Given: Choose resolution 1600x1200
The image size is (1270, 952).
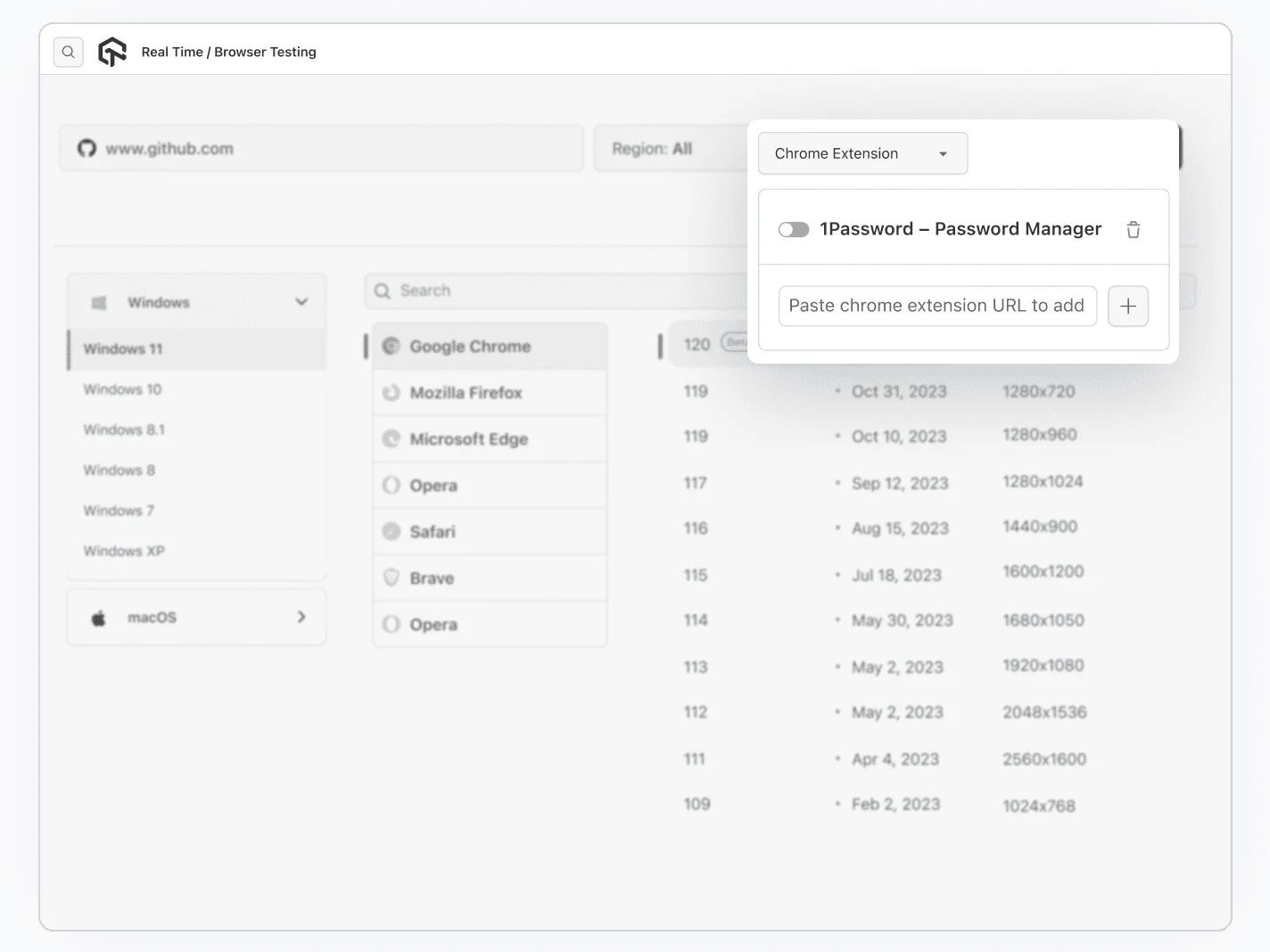Looking at the screenshot, I should 1043,571.
